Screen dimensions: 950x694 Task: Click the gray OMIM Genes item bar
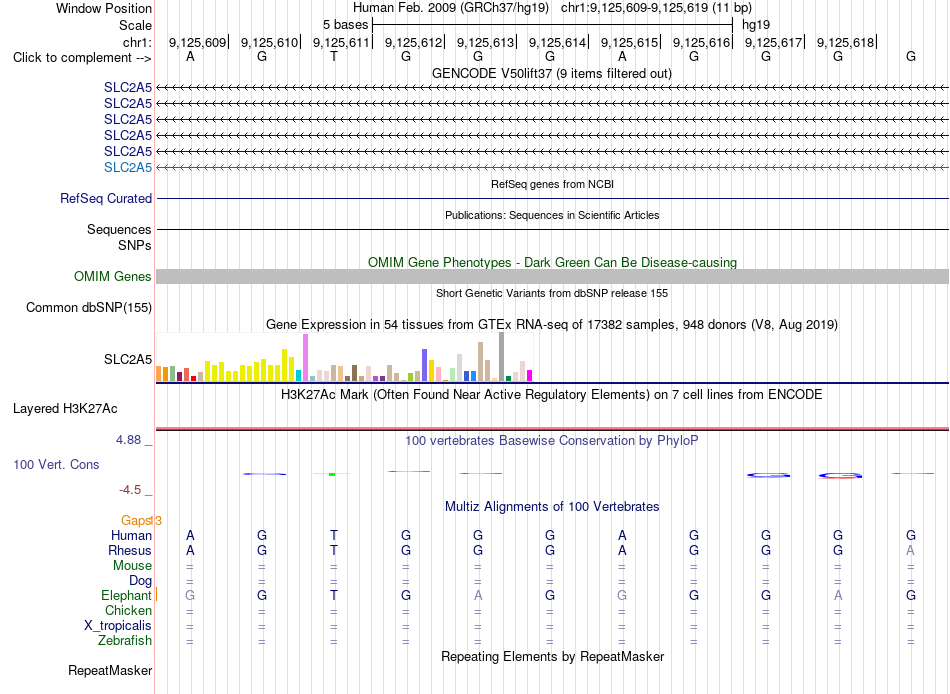552,276
